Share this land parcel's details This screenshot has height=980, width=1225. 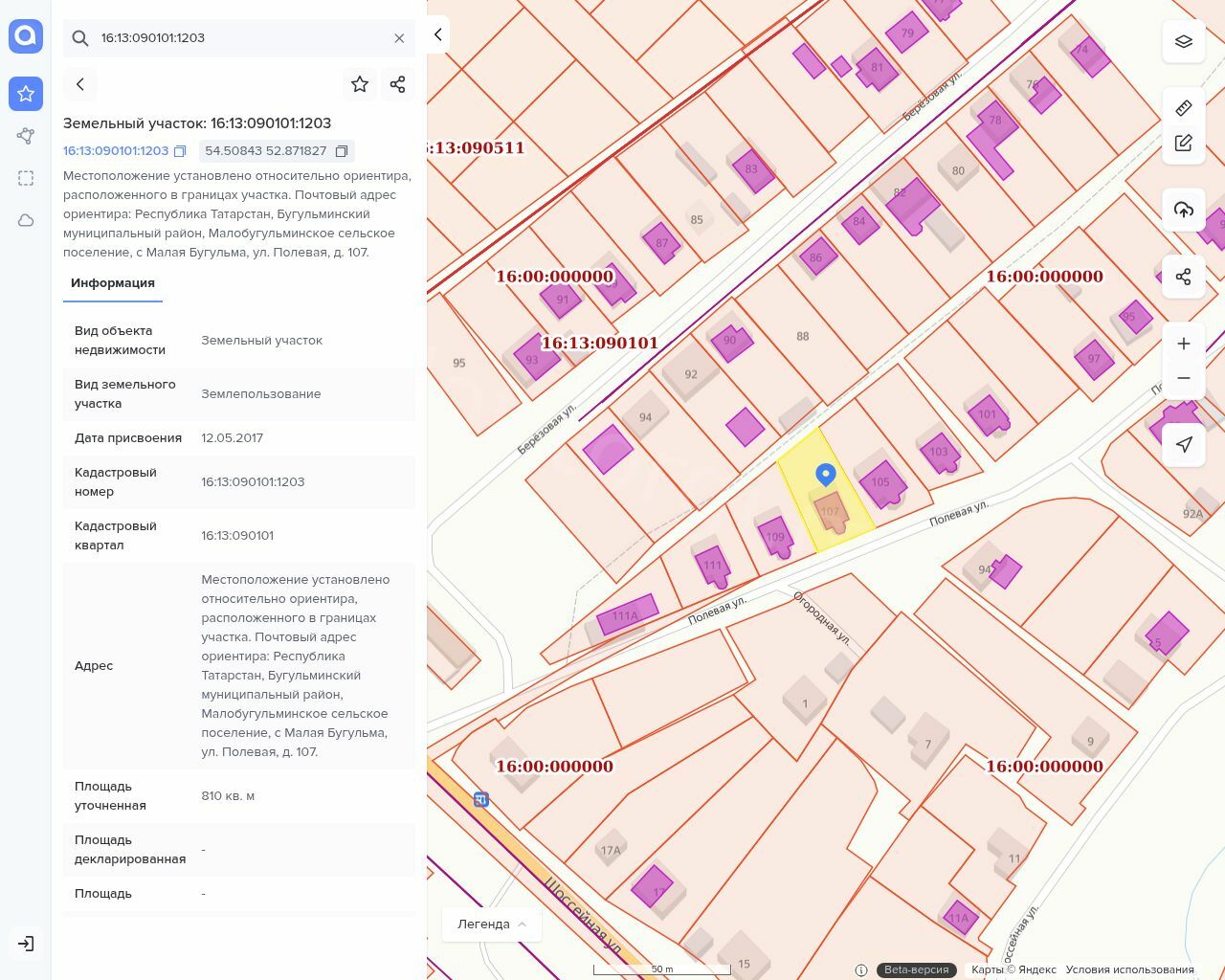(x=398, y=84)
